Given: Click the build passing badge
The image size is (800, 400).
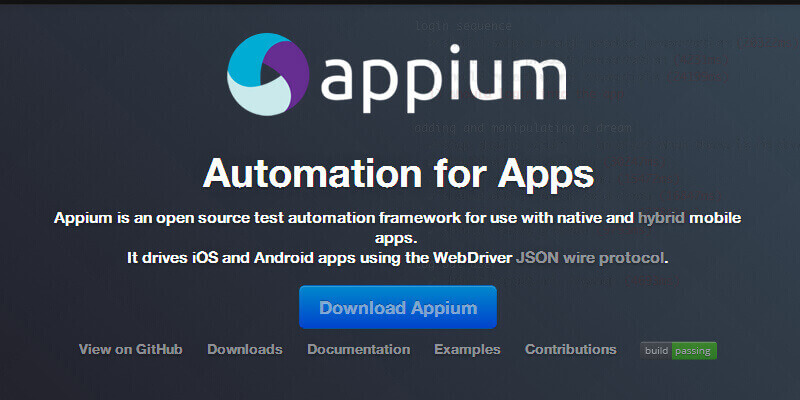Looking at the screenshot, I should pos(679,351).
